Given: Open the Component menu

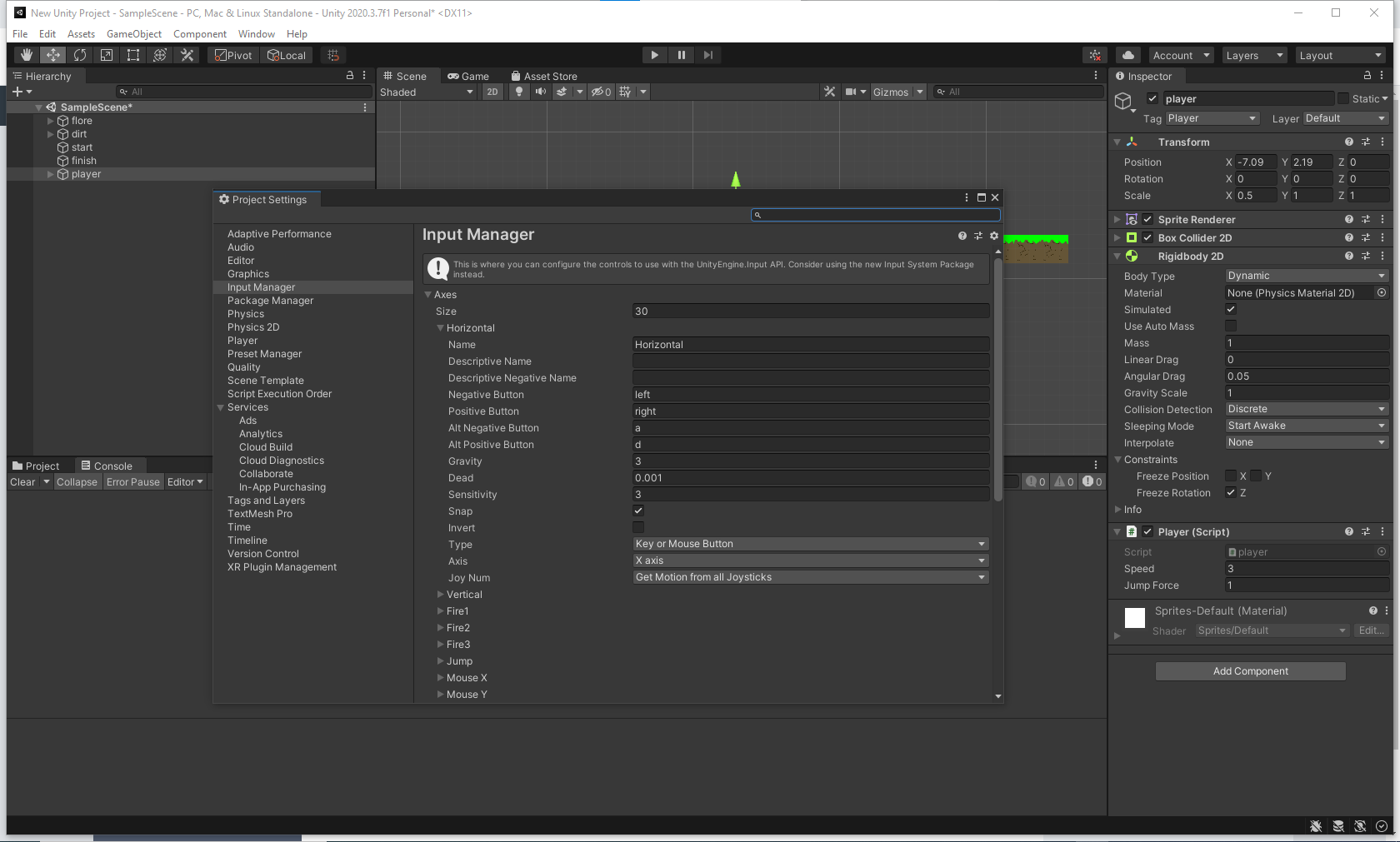Looking at the screenshot, I should 200,34.
